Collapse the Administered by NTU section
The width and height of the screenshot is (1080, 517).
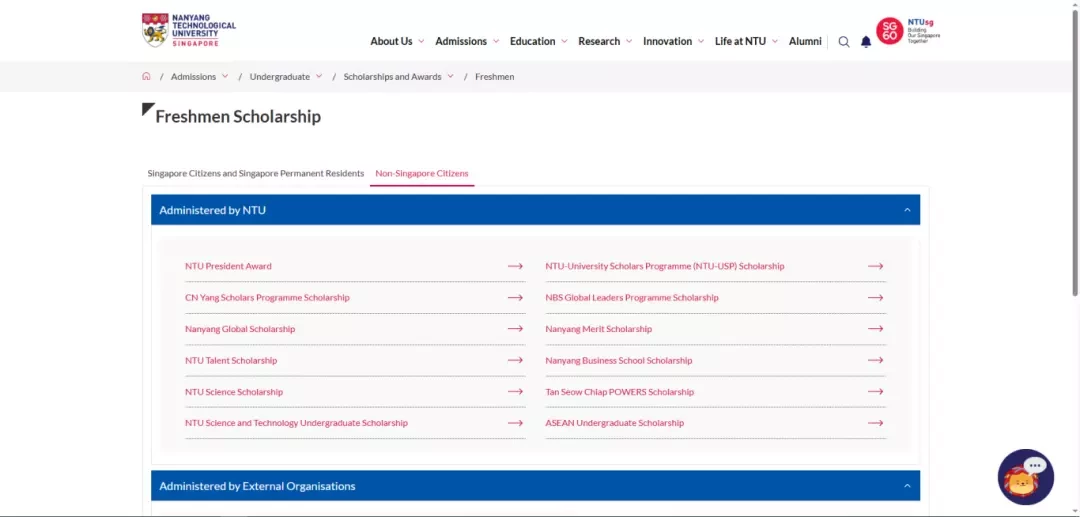click(x=907, y=210)
